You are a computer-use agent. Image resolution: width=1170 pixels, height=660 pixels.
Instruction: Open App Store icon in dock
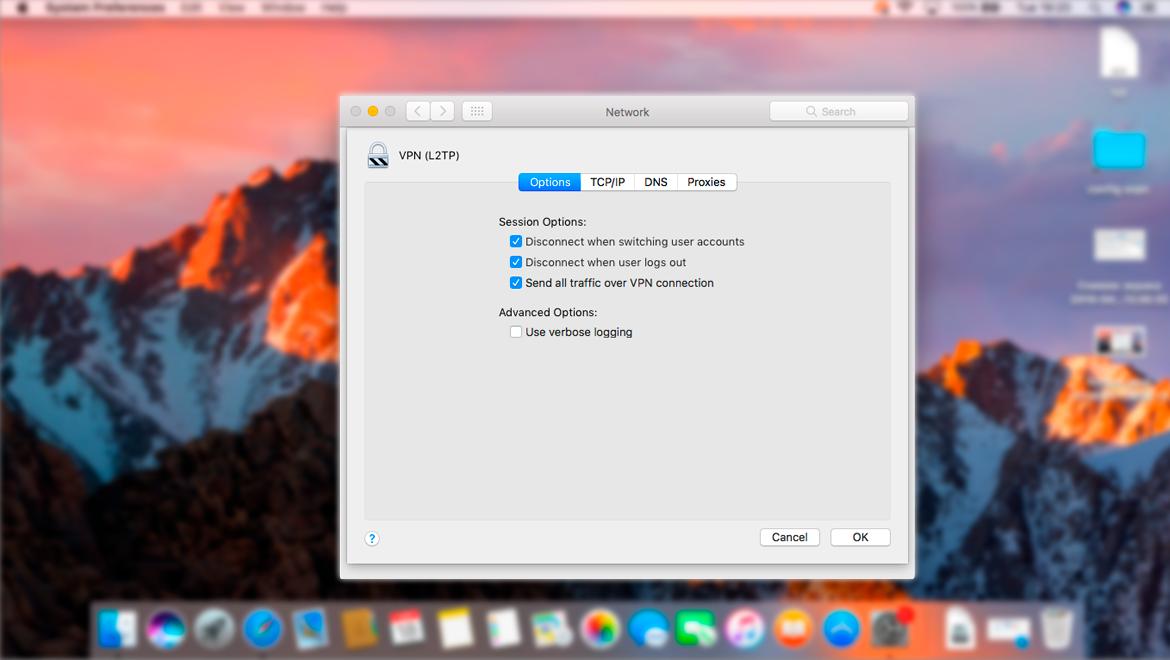[x=842, y=629]
